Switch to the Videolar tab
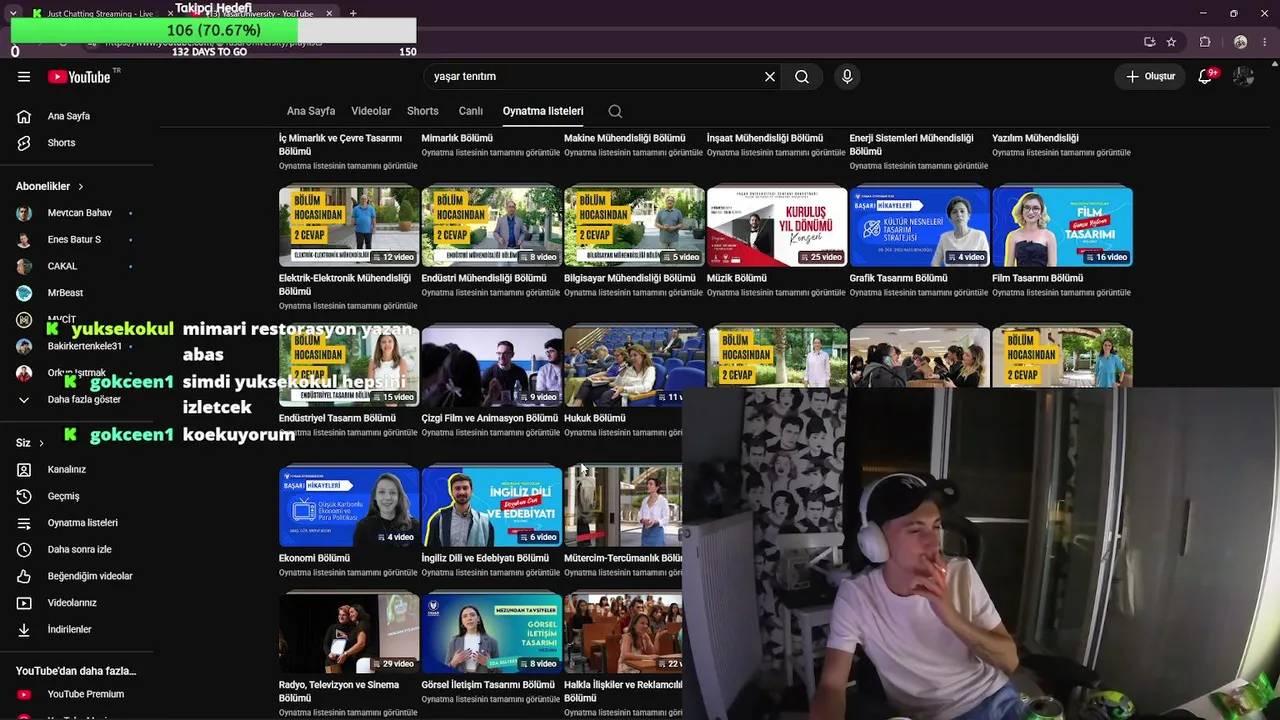 [x=371, y=111]
